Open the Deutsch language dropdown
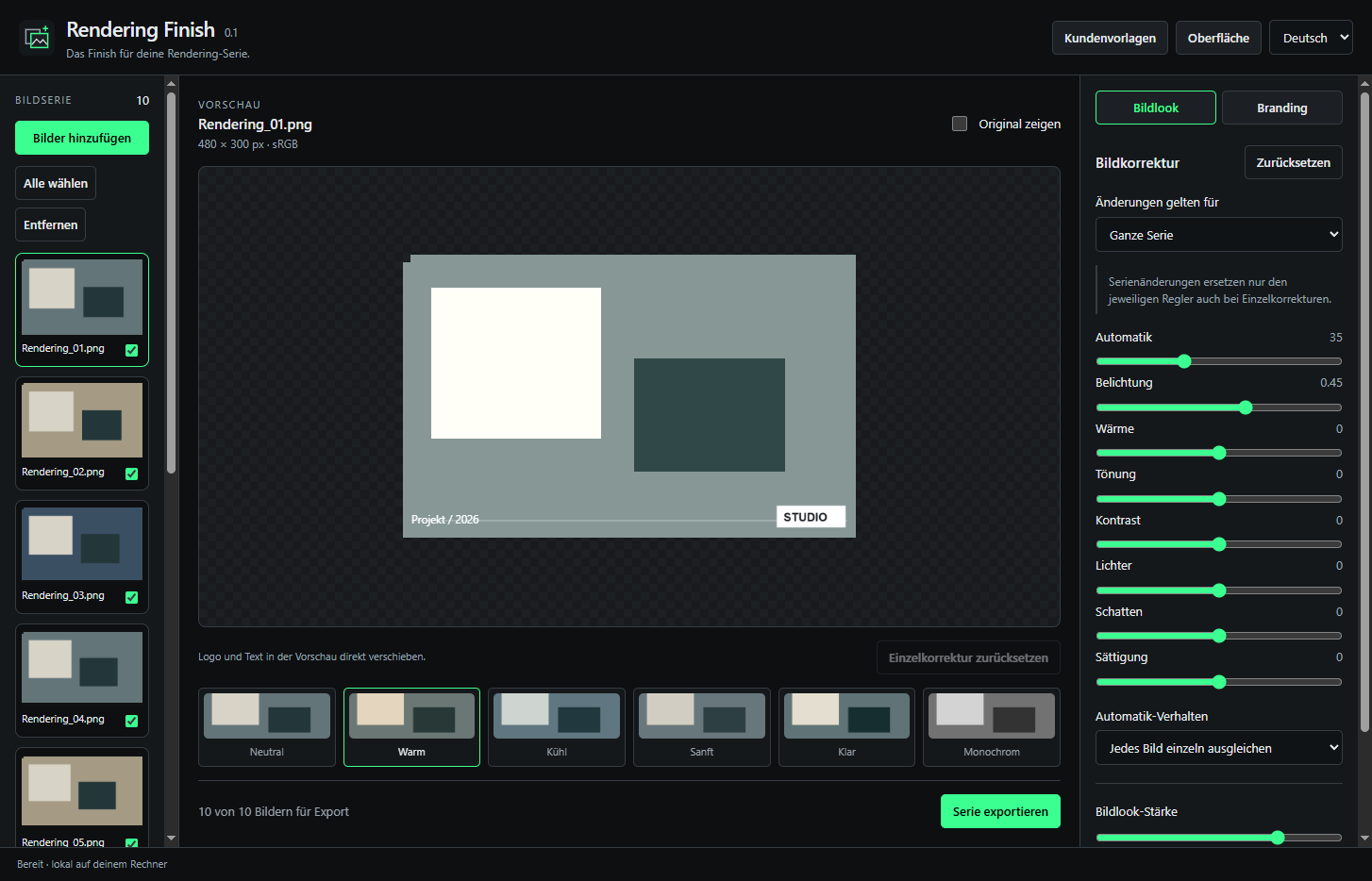 tap(1311, 38)
